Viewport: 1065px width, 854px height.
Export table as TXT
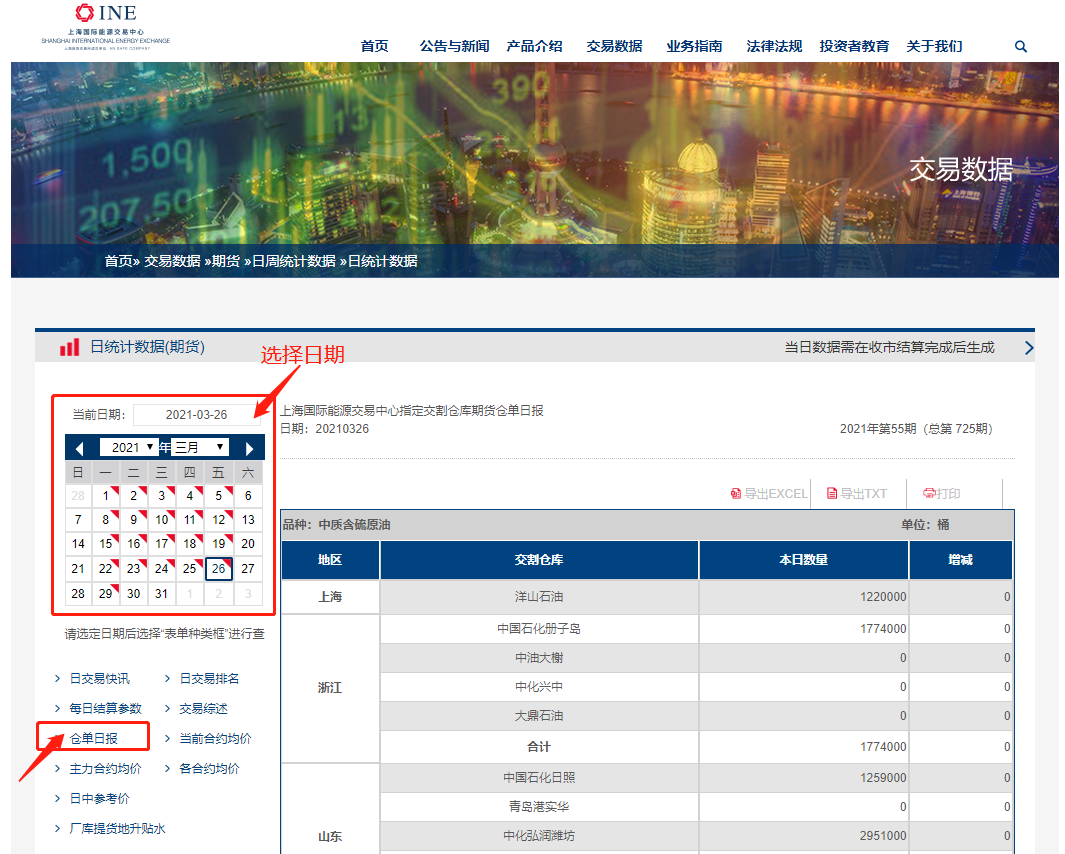pyautogui.click(x=857, y=494)
